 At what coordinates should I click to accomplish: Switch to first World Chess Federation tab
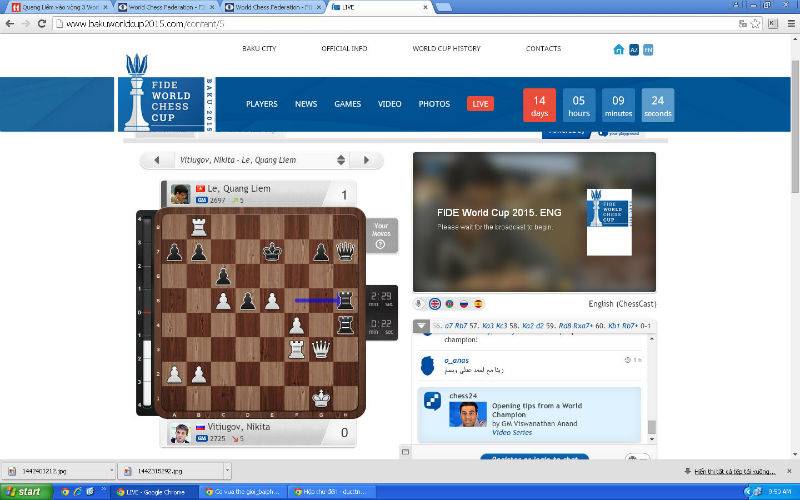point(167,7)
